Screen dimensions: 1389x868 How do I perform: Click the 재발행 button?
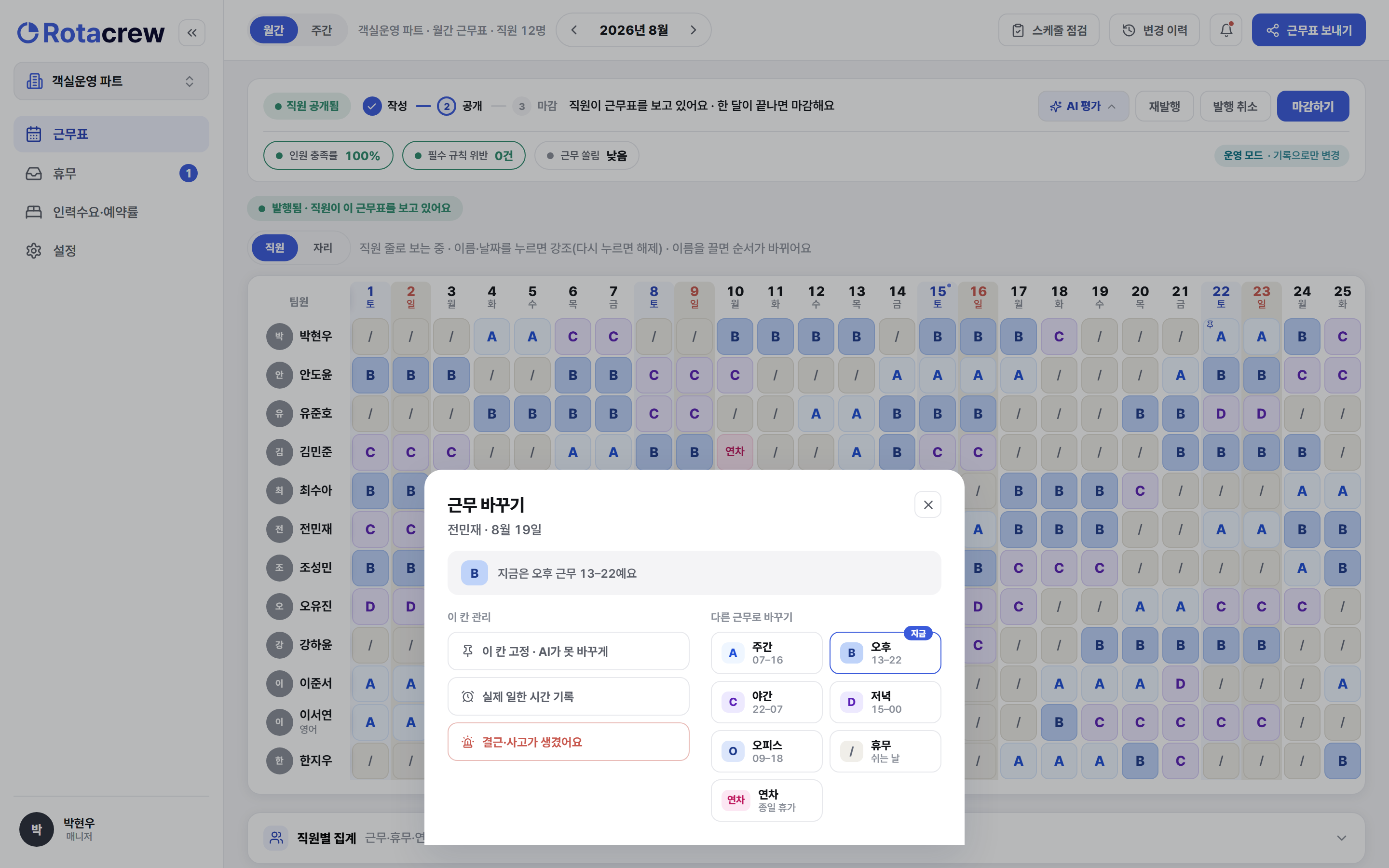1165,106
